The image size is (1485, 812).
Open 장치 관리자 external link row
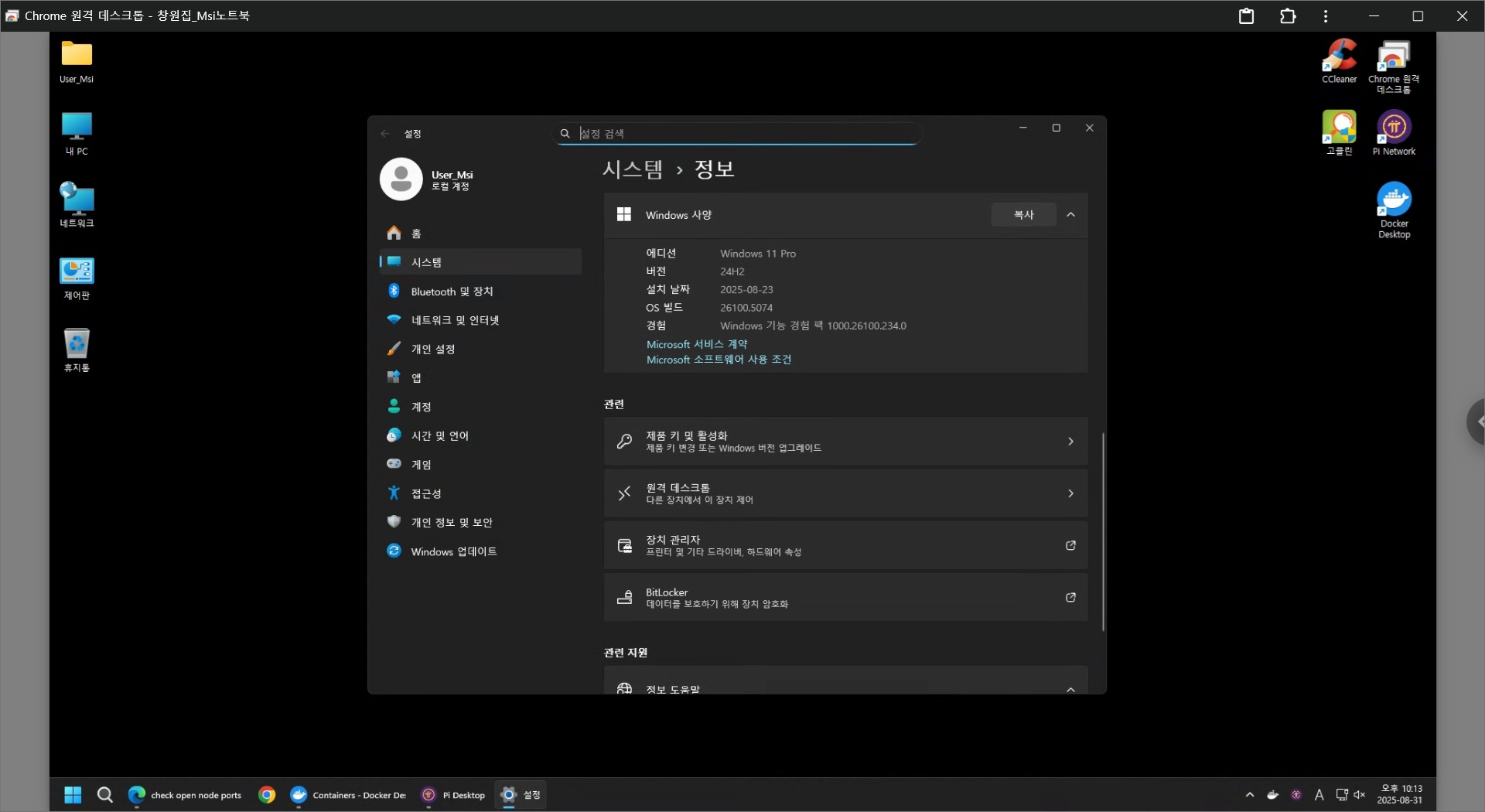[x=845, y=546]
